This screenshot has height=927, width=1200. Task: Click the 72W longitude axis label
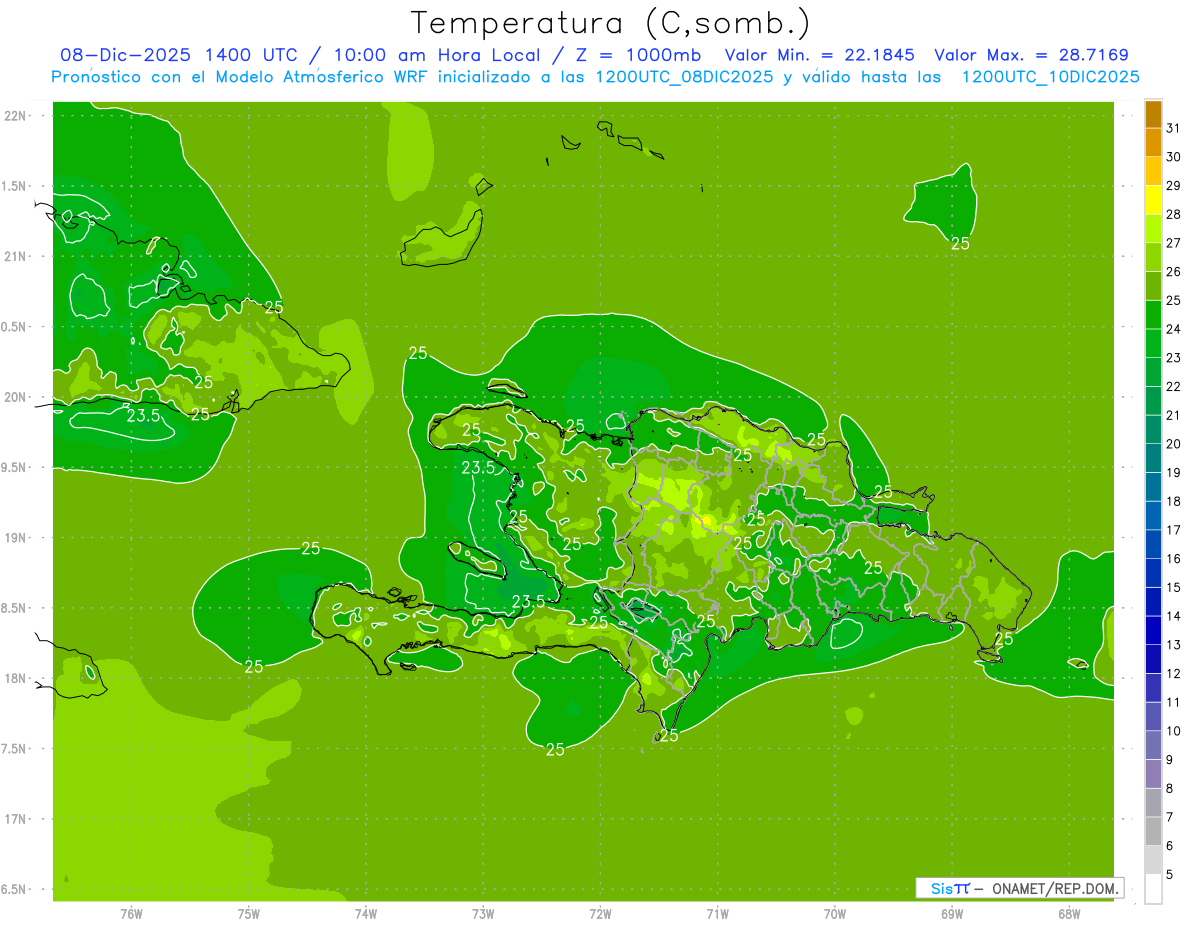(x=600, y=913)
